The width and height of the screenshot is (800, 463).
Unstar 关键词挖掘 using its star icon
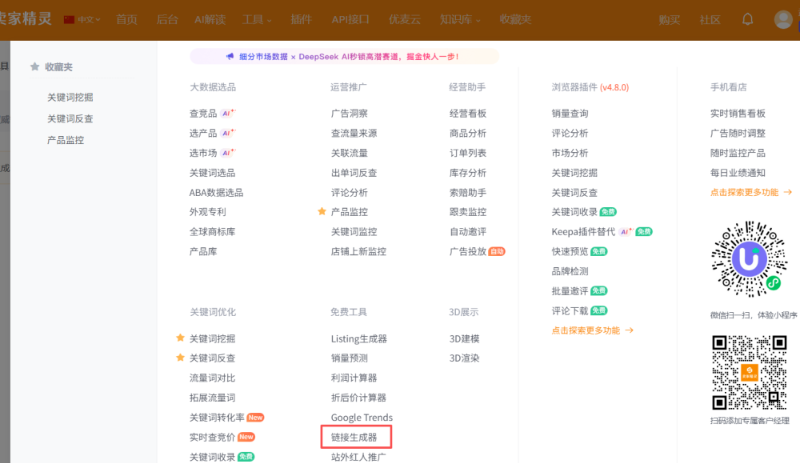click(180, 338)
